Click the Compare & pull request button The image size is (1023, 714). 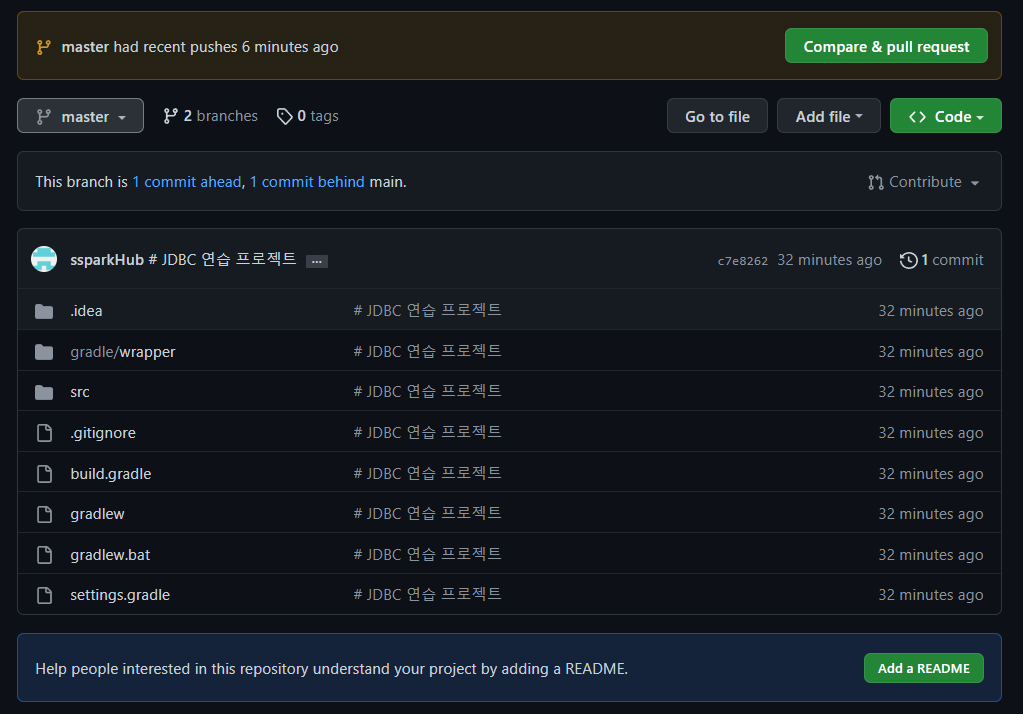pos(886,46)
